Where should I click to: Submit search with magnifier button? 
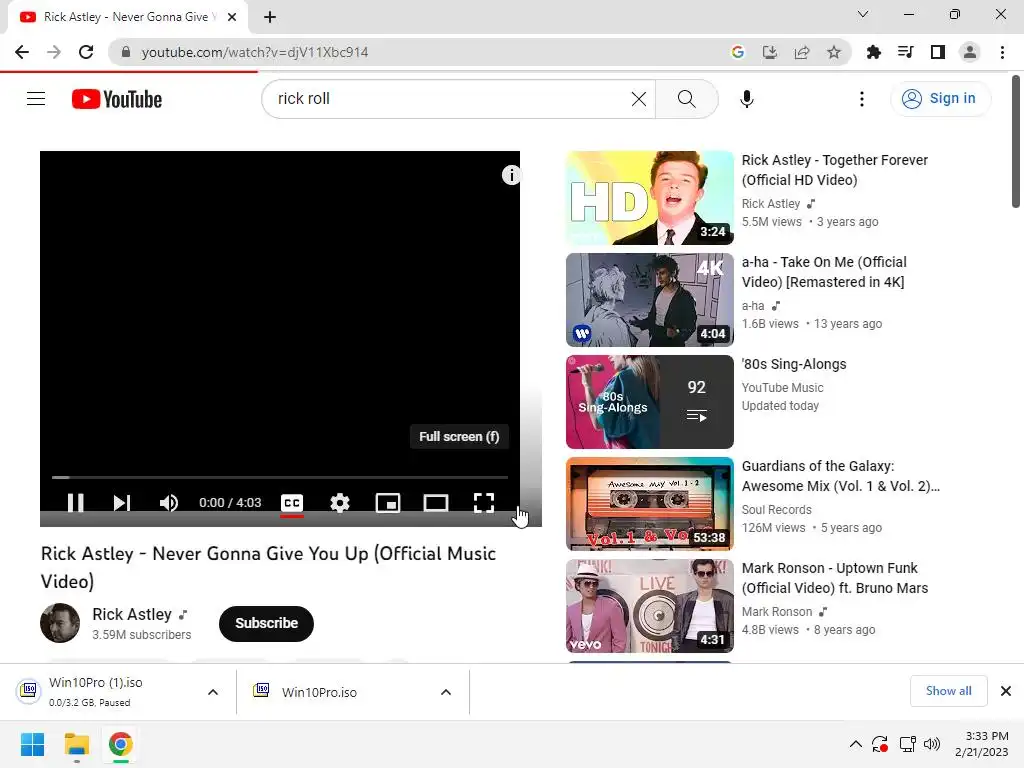coord(686,99)
